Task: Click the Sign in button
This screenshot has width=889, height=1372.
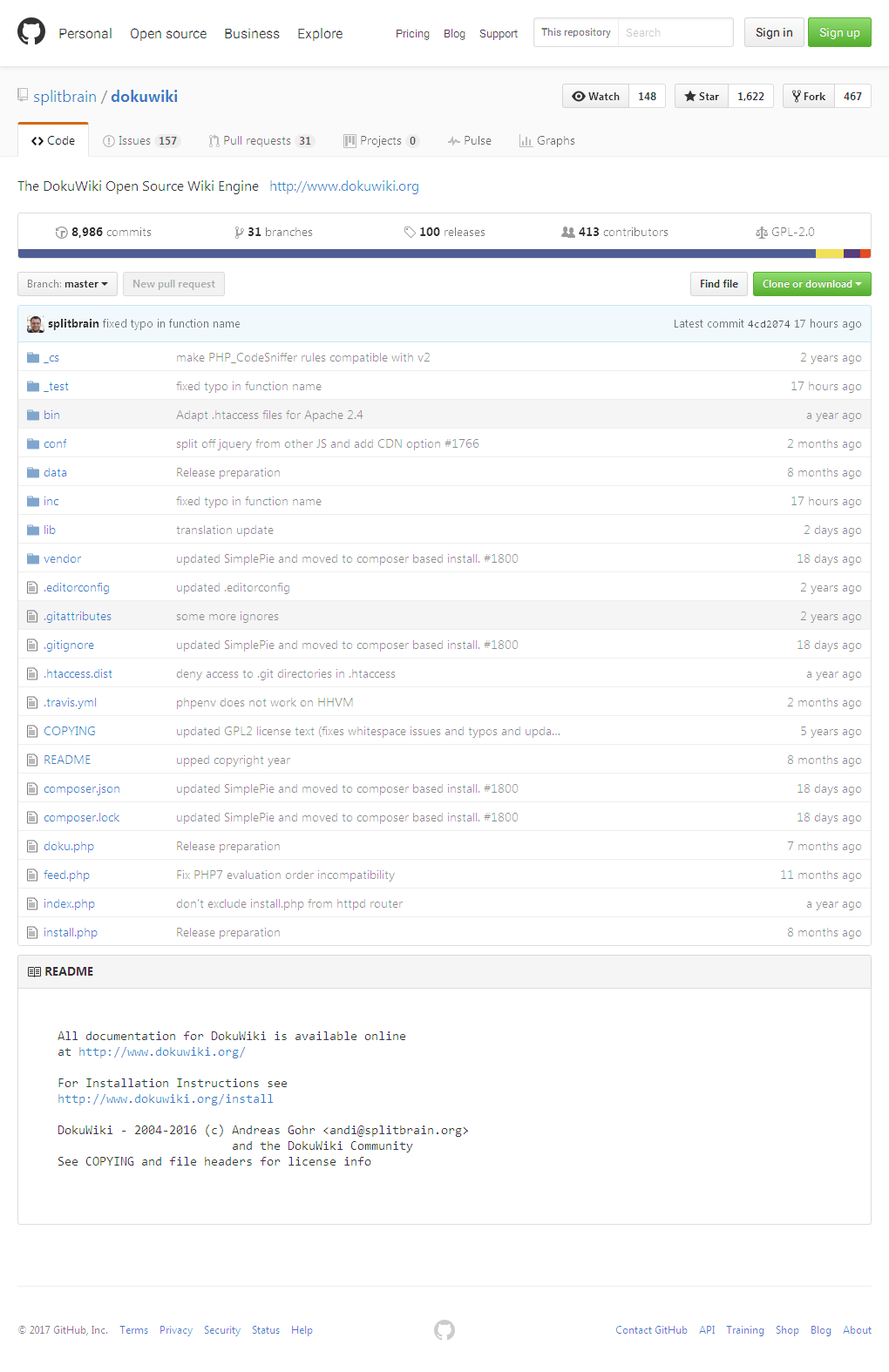Action: (774, 32)
